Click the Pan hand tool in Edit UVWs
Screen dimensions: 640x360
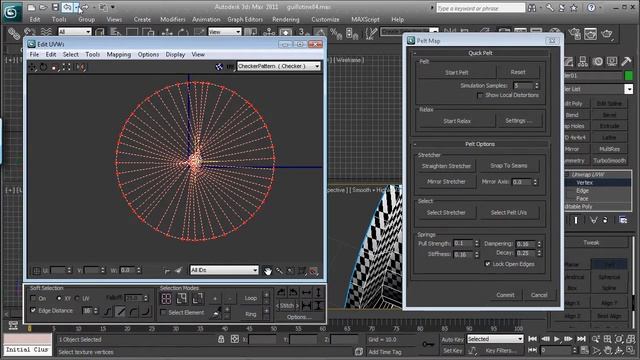coord(268,271)
